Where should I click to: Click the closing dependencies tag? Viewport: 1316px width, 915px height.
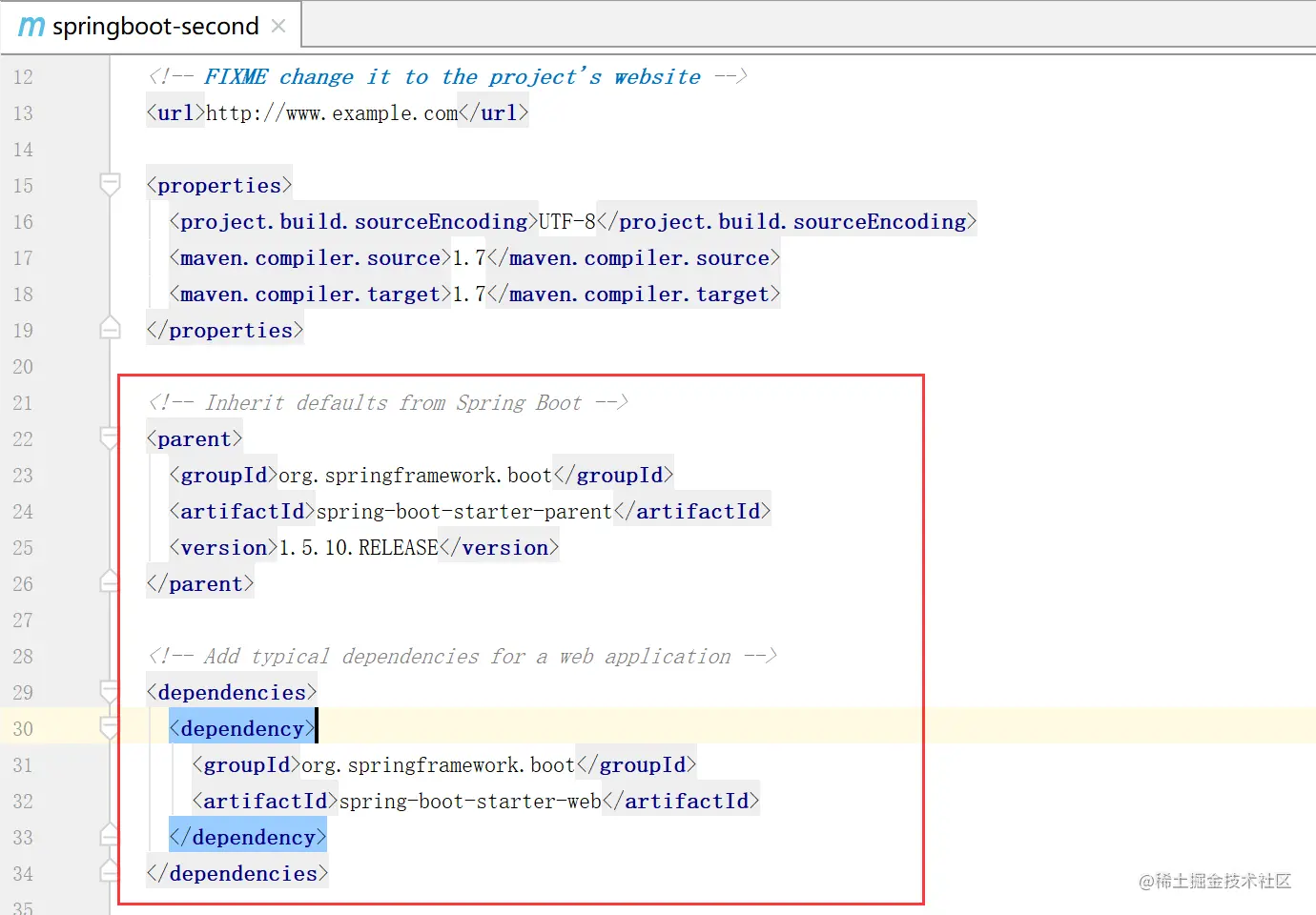237,874
